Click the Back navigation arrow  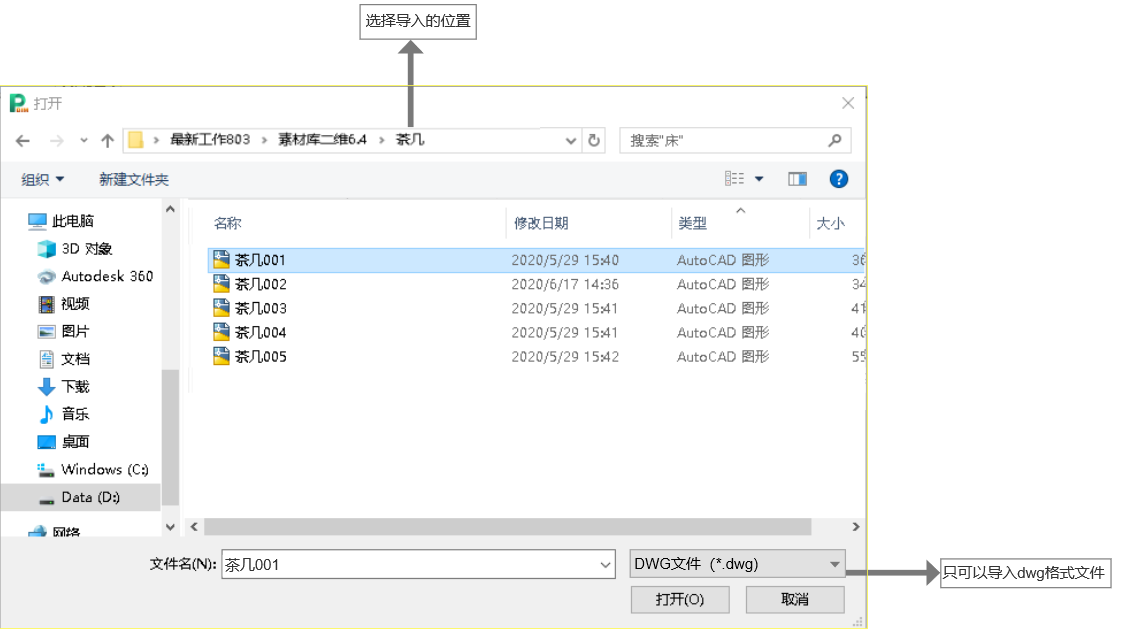pyautogui.click(x=23, y=141)
